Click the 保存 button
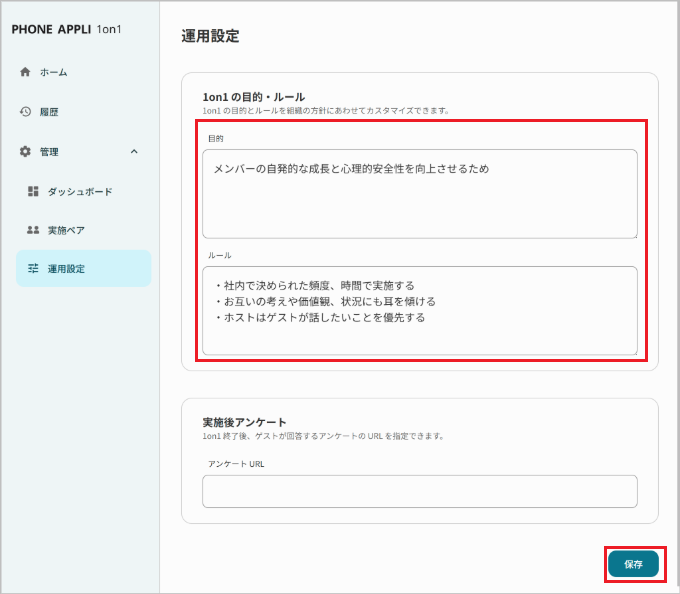The height and width of the screenshot is (594, 680). (x=633, y=564)
